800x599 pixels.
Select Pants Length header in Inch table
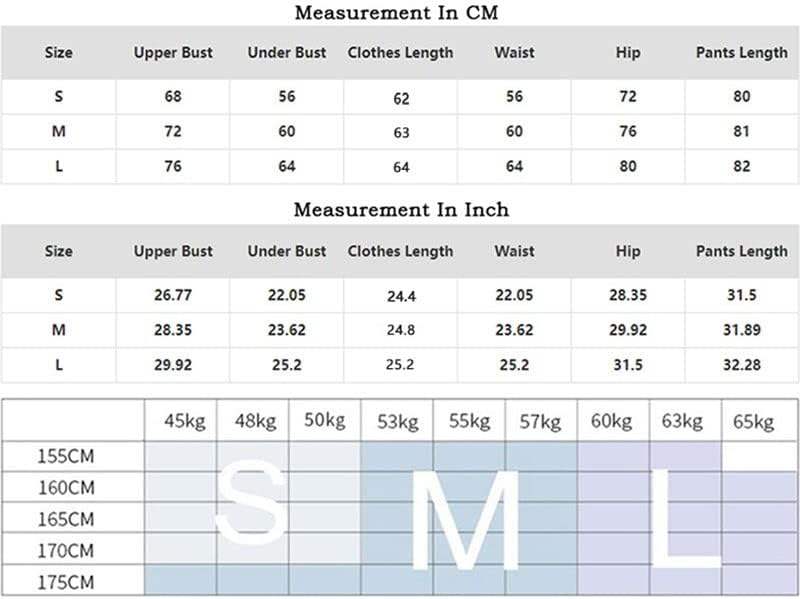click(741, 251)
